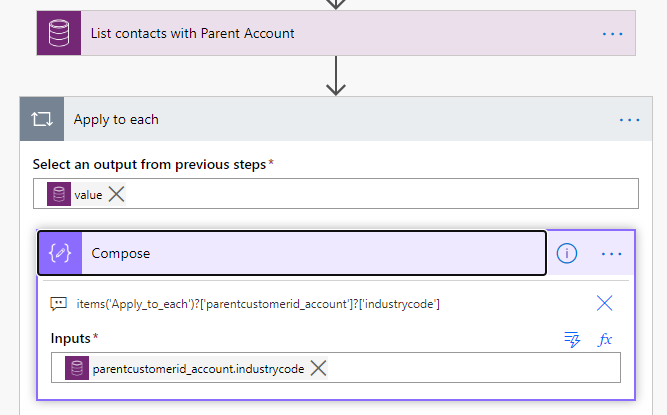Click the Compose curly-braces action icon

[60, 253]
